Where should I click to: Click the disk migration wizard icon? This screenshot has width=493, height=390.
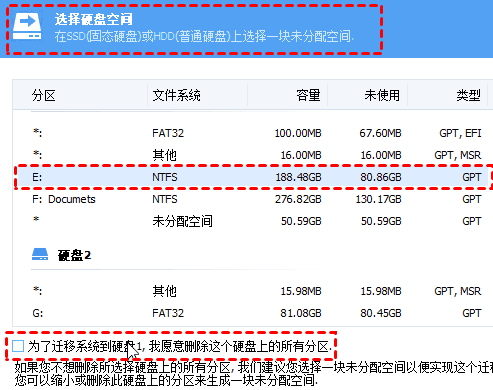pos(27,27)
